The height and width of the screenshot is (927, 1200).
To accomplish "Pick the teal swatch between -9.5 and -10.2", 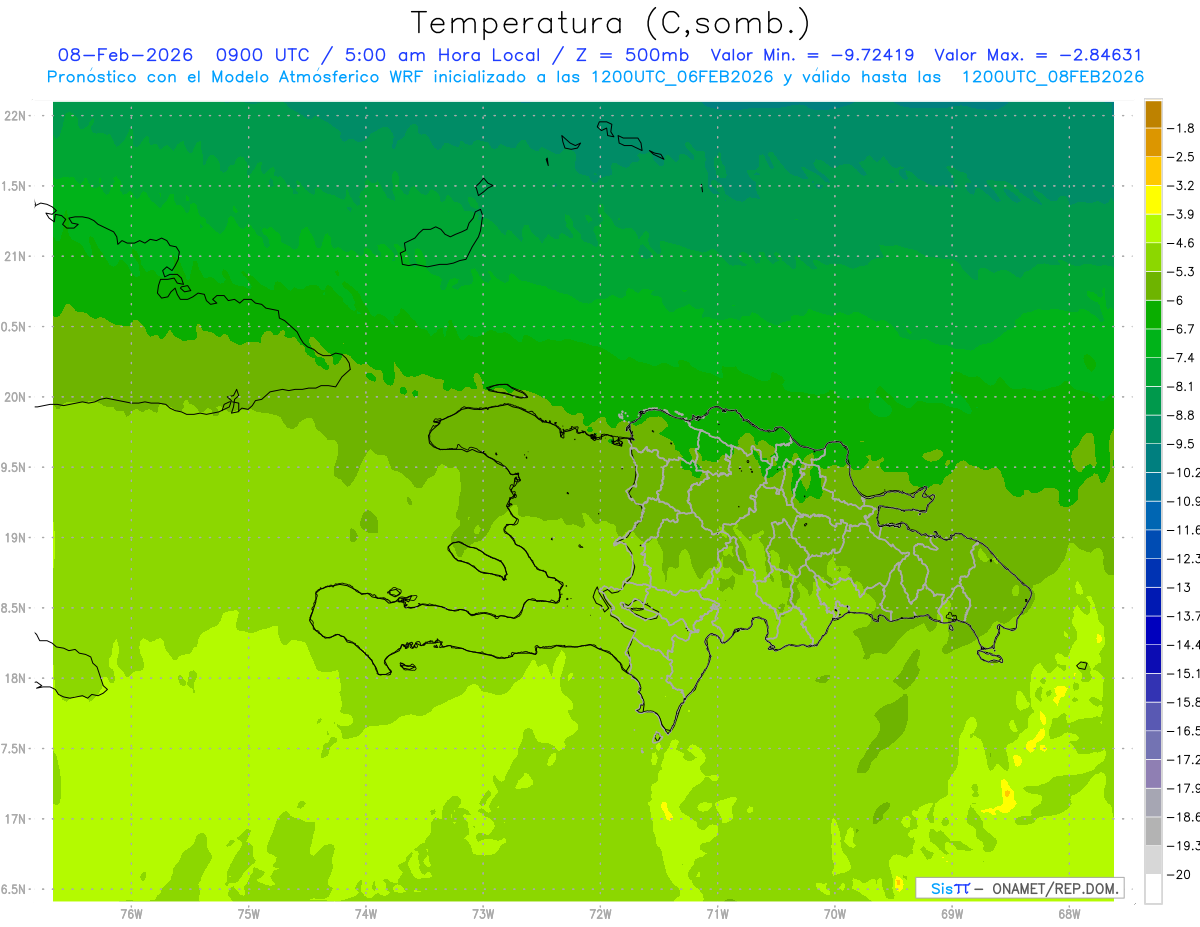I will tap(1153, 458).
